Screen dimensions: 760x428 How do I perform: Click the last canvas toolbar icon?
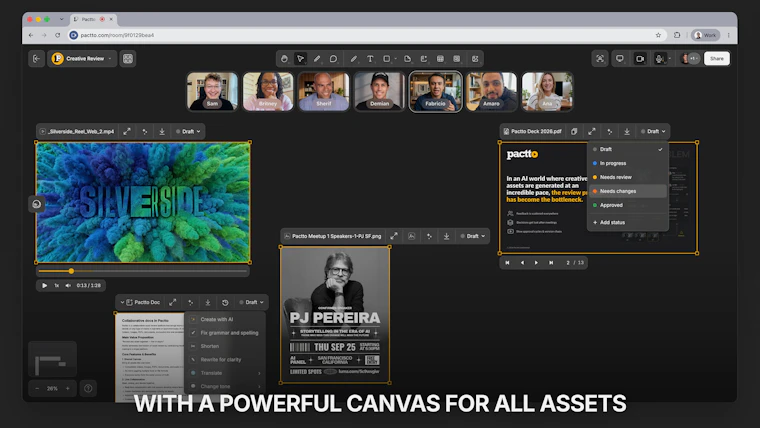click(x=475, y=59)
